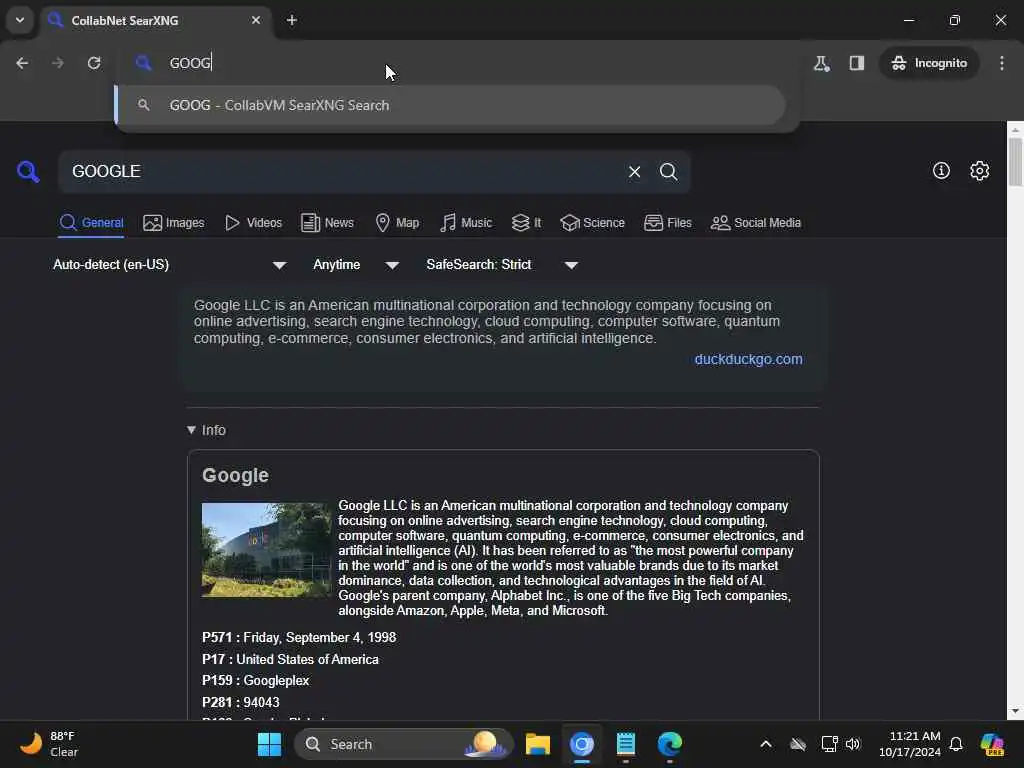Open the SafeSearch: Strict dropdown
The height and width of the screenshot is (768, 1024).
pos(502,264)
